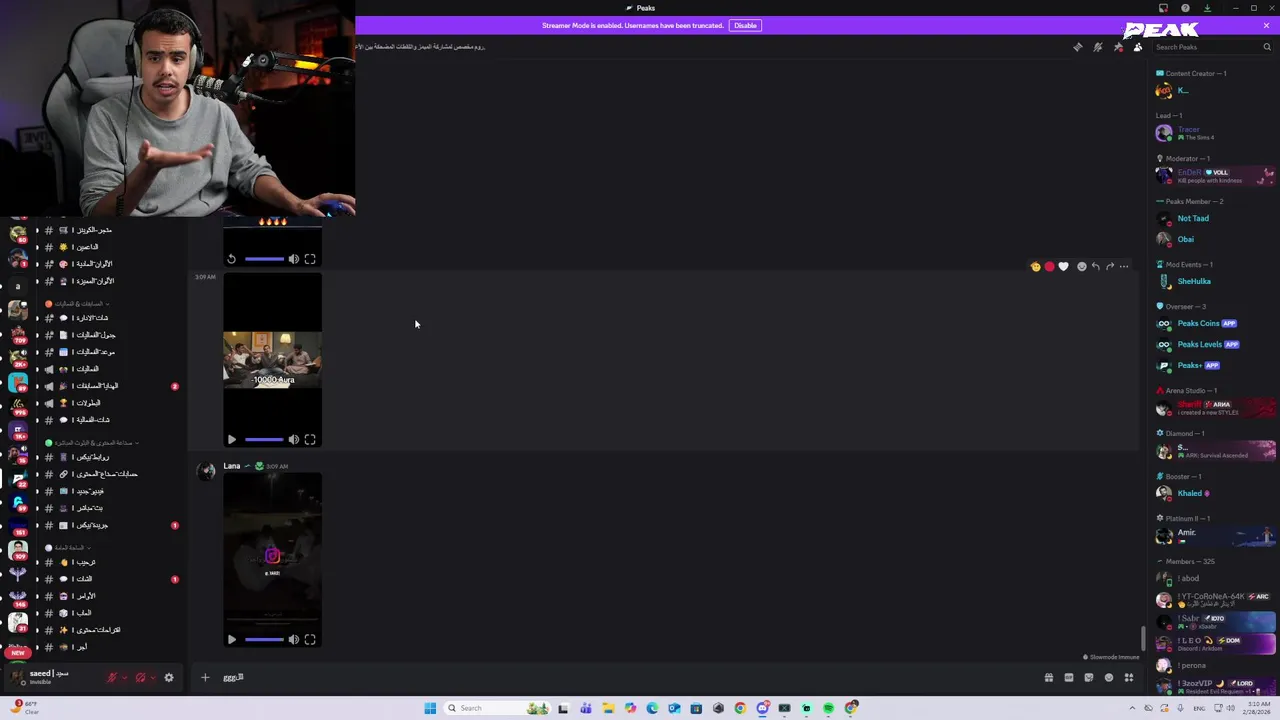Replay the top video with the replay icon
The image size is (1280, 720).
tap(232, 259)
